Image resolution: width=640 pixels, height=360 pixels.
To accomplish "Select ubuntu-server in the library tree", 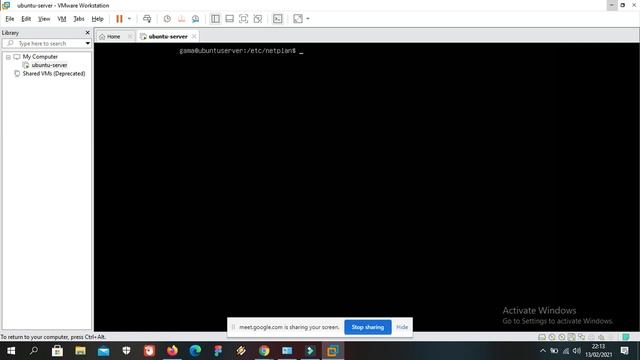I will pos(49,65).
